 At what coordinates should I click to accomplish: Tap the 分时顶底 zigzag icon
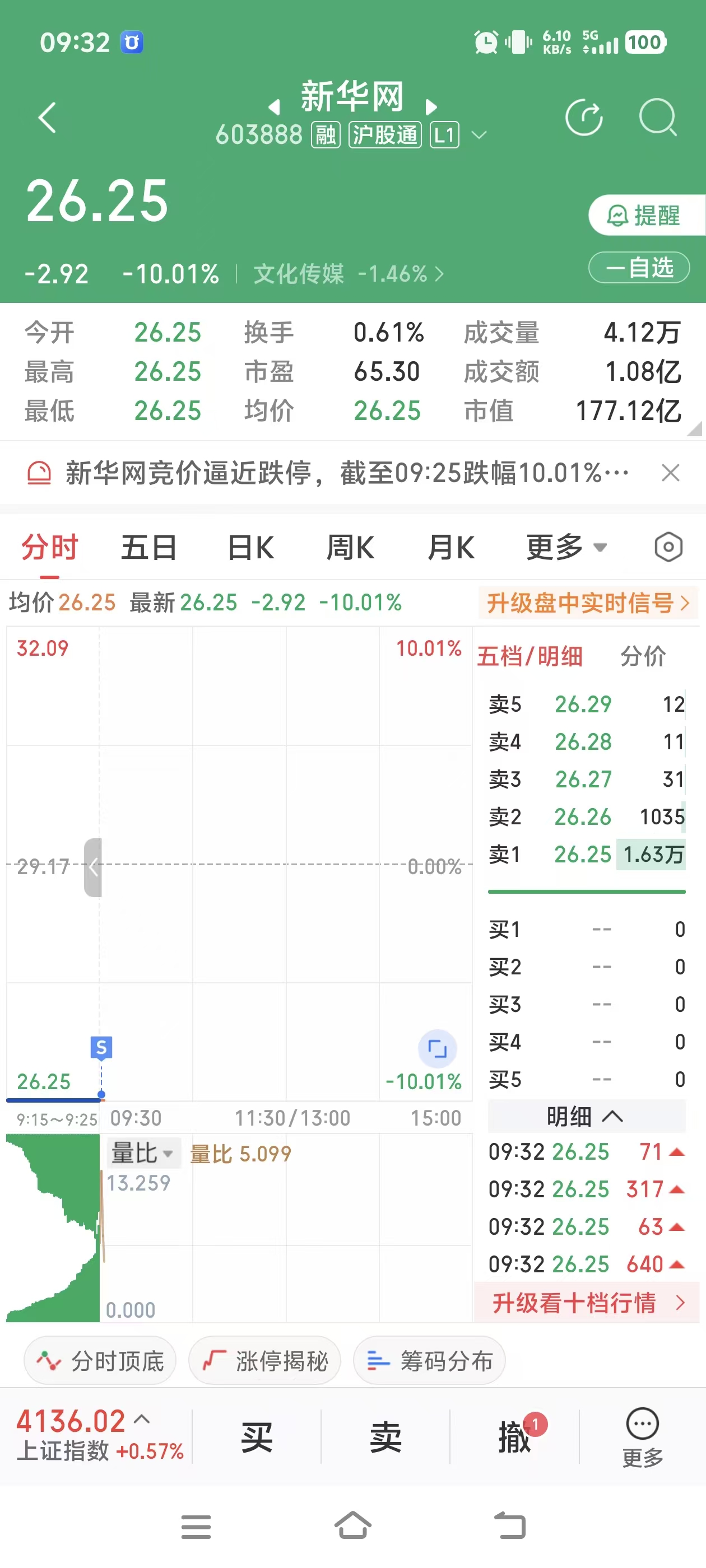[x=49, y=1360]
